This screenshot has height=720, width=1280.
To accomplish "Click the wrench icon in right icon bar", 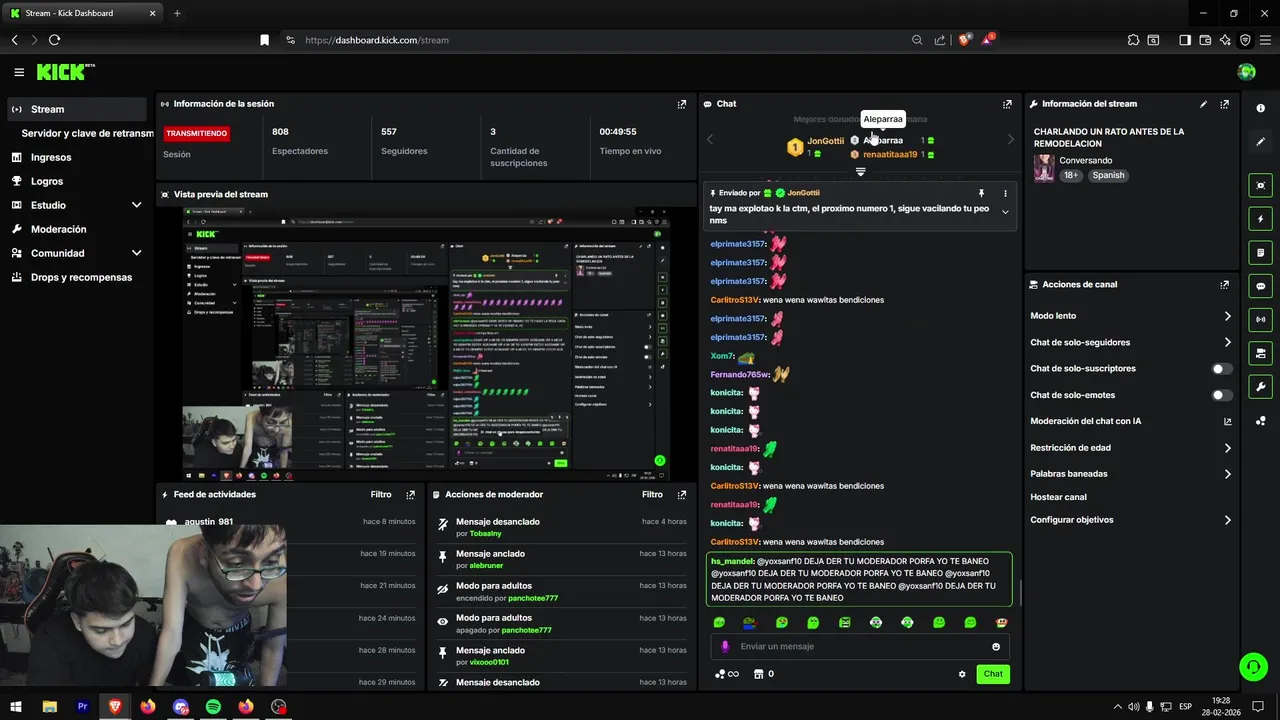I will (x=1260, y=387).
